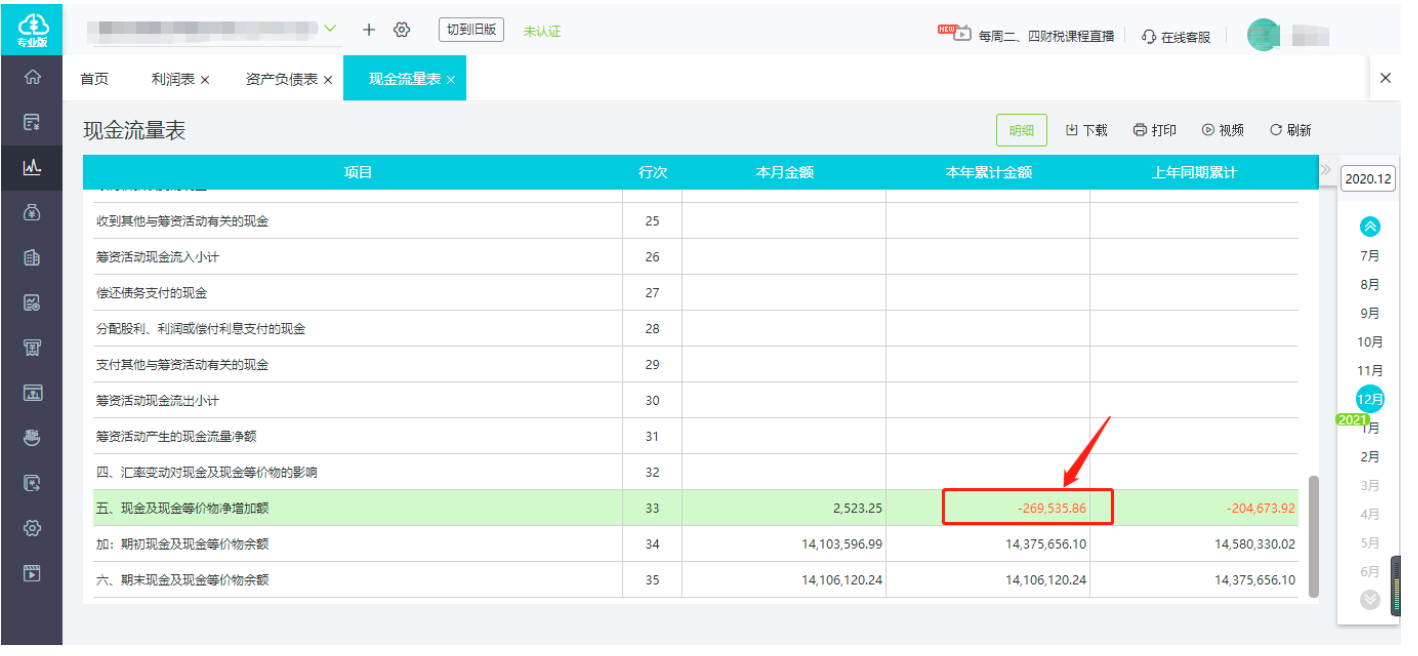
Task: Refresh the table with 刷新
Action: click(x=1290, y=130)
